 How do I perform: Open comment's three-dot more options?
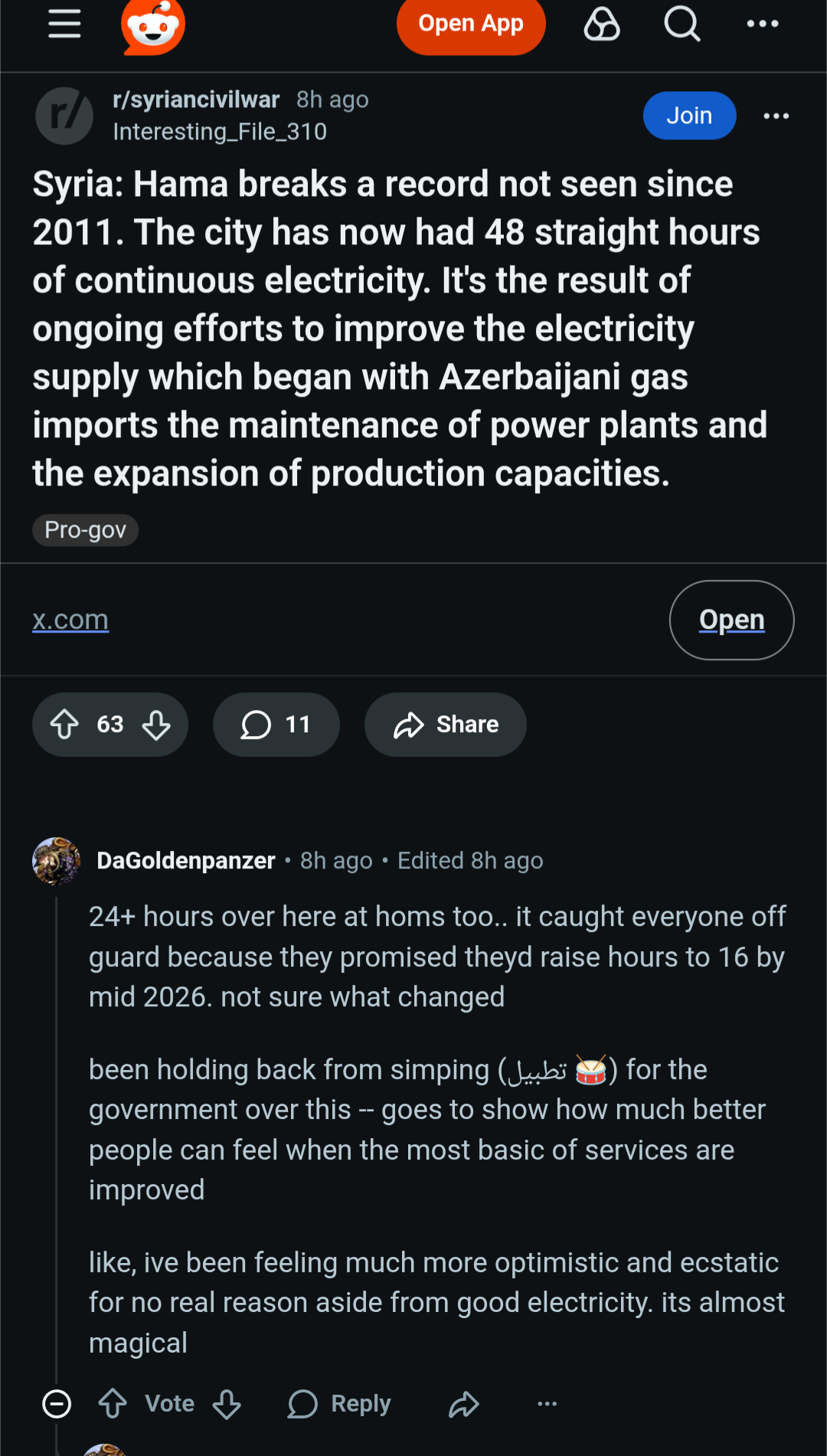[547, 1404]
